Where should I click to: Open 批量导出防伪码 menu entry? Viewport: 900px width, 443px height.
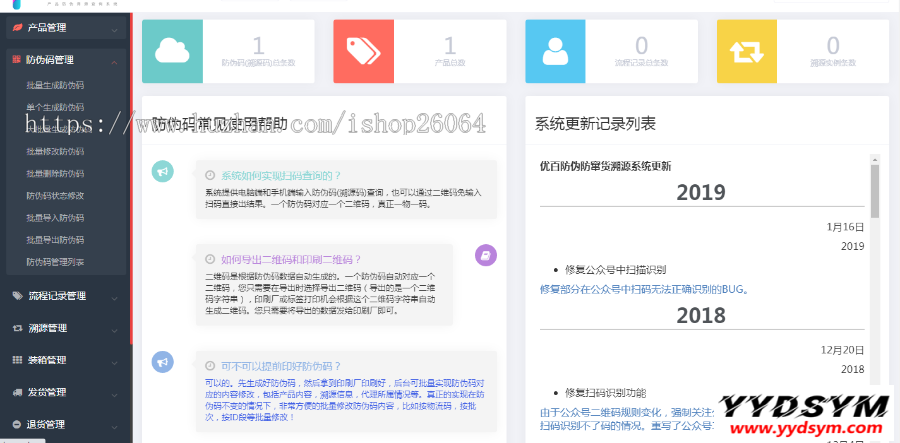tap(55, 240)
